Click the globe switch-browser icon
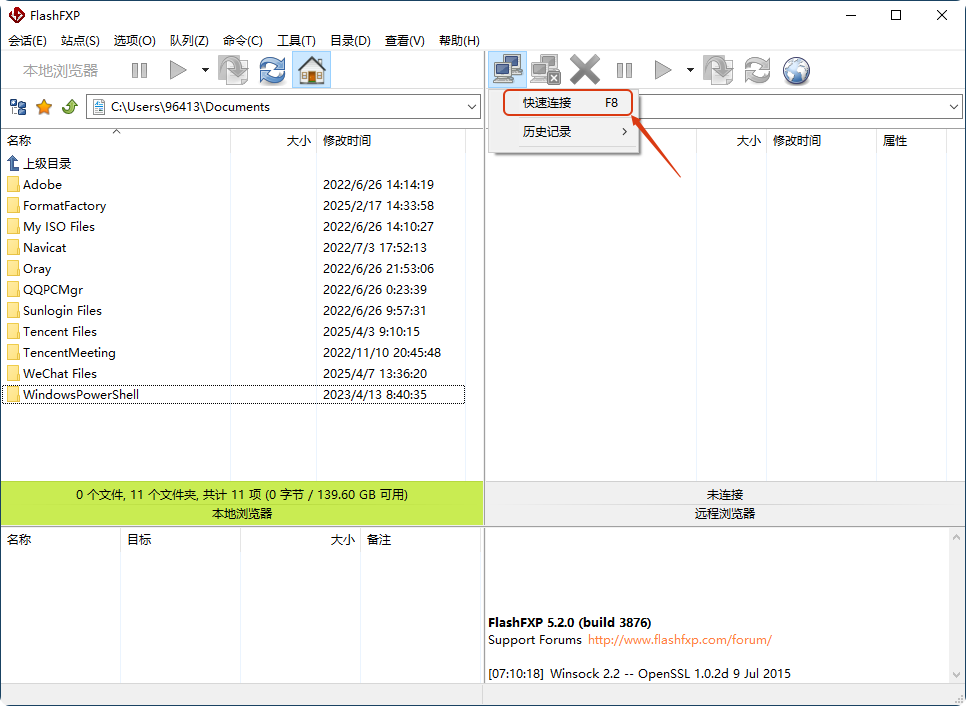The image size is (966, 706). 796,70
